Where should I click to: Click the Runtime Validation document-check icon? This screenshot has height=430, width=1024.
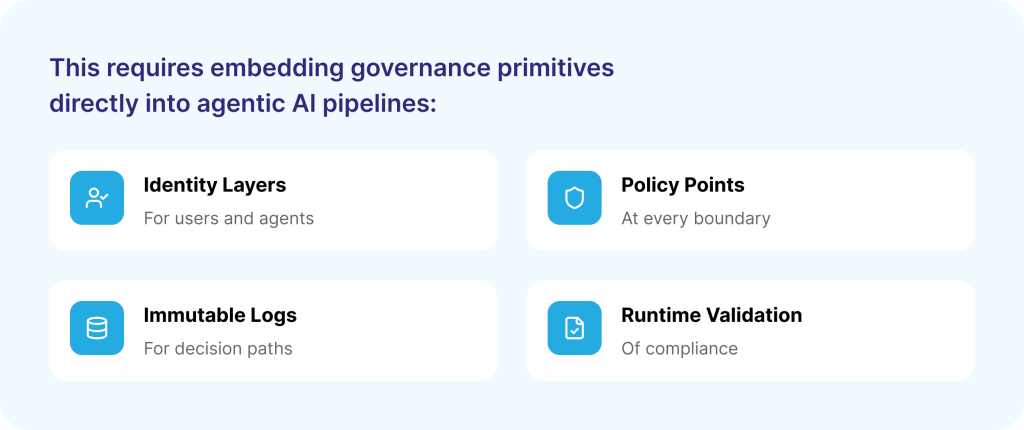pos(574,328)
